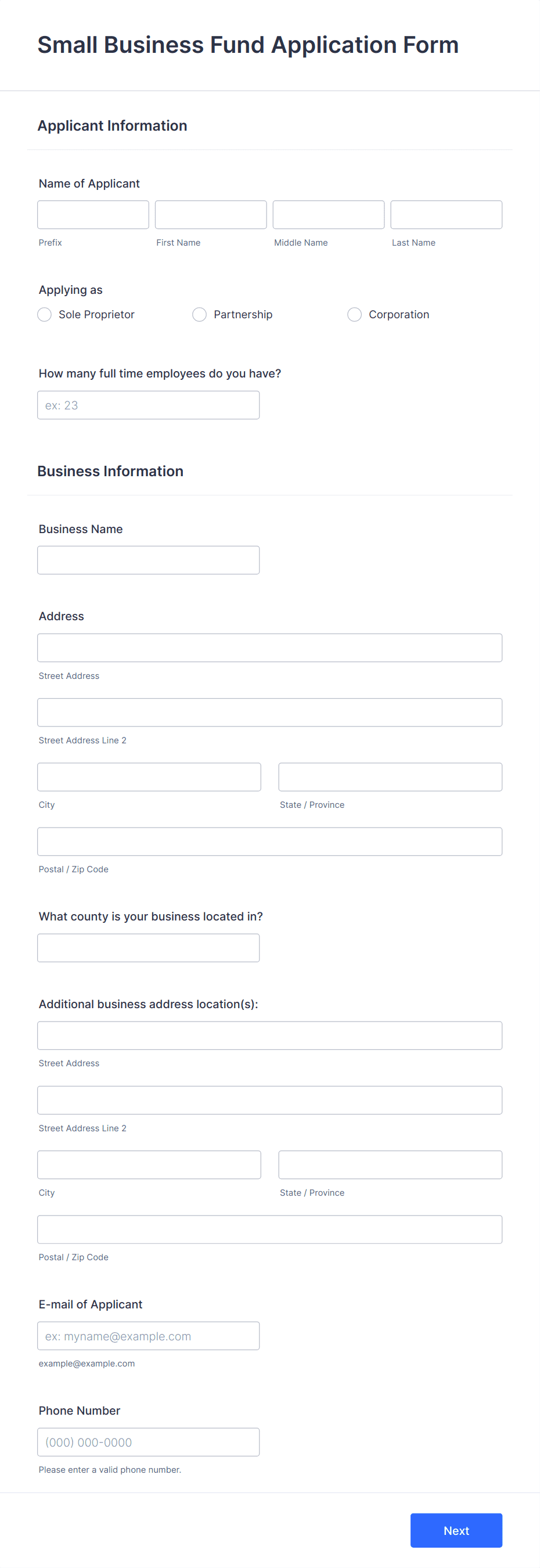Click the Last Name input field
Image resolution: width=540 pixels, height=1568 pixels.
[x=445, y=214]
